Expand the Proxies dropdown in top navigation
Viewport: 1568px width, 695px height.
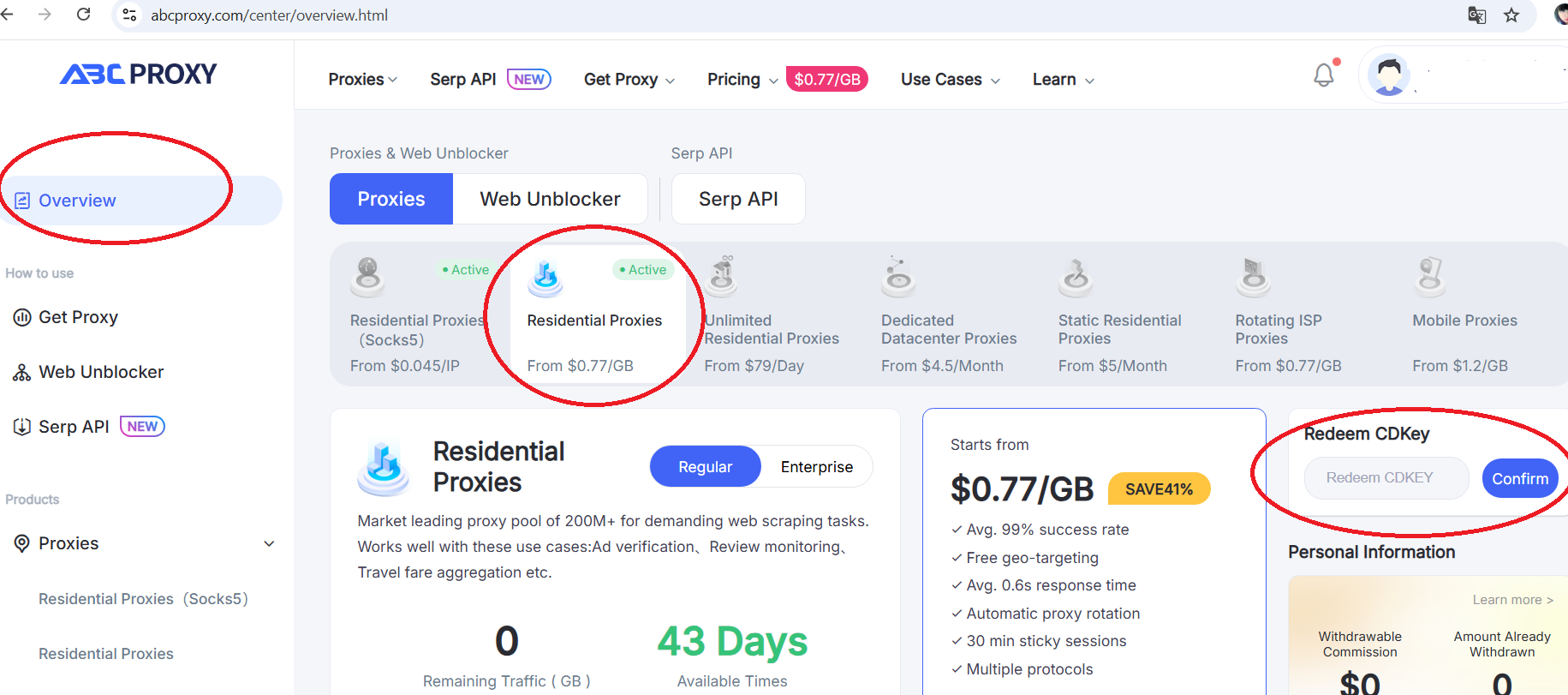coord(362,80)
